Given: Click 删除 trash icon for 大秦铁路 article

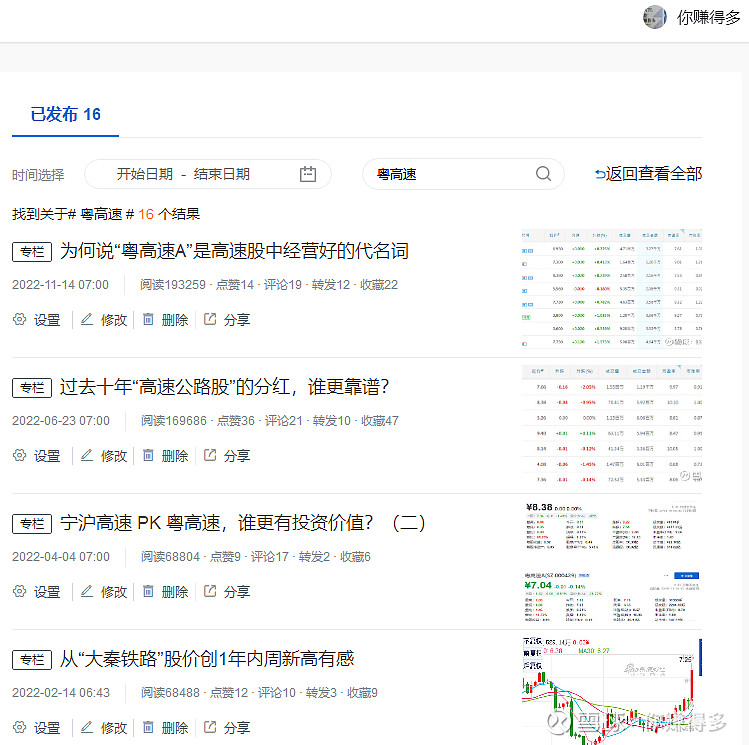Looking at the screenshot, I should click(149, 727).
